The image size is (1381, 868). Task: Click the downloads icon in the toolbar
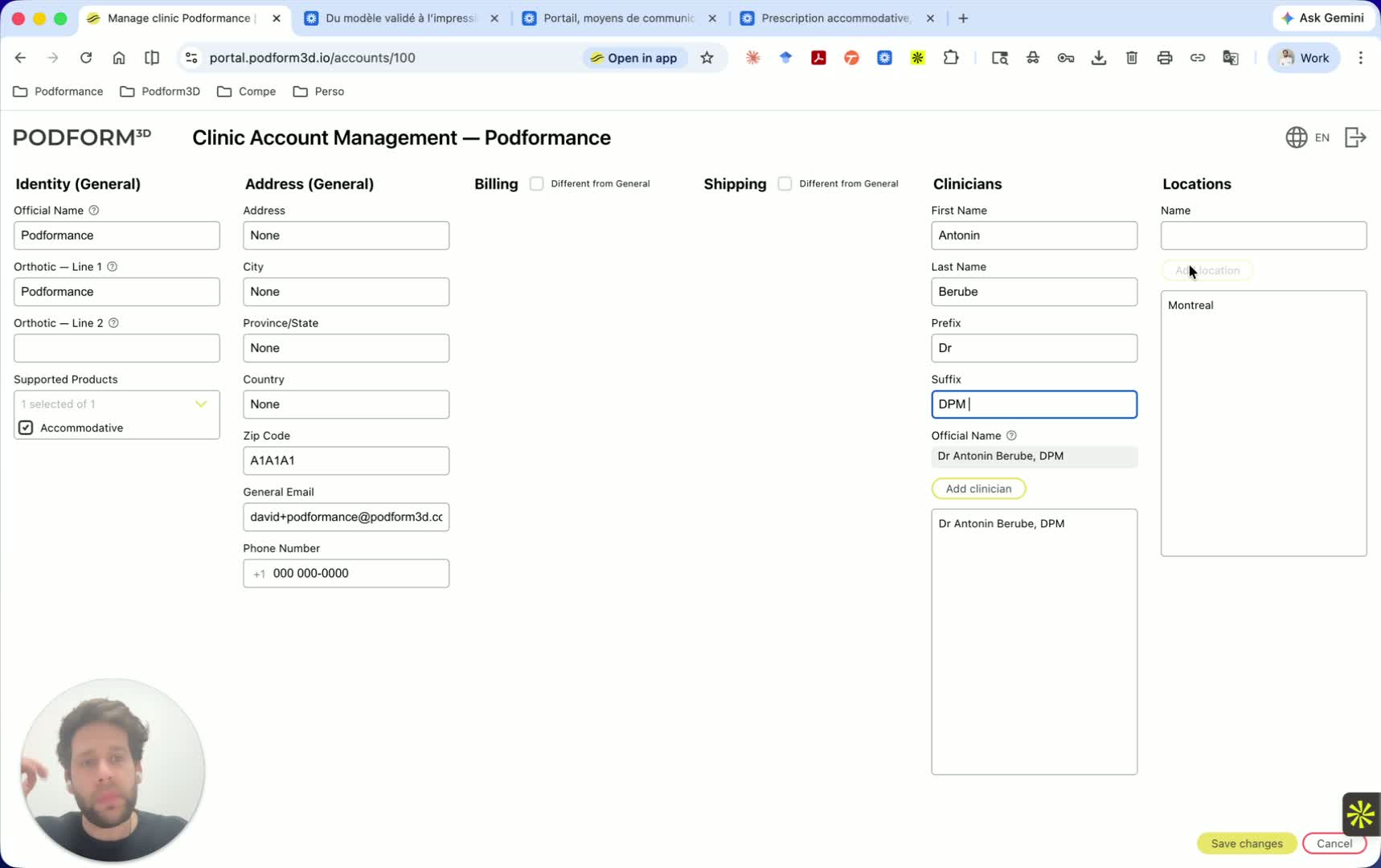[x=1099, y=58]
